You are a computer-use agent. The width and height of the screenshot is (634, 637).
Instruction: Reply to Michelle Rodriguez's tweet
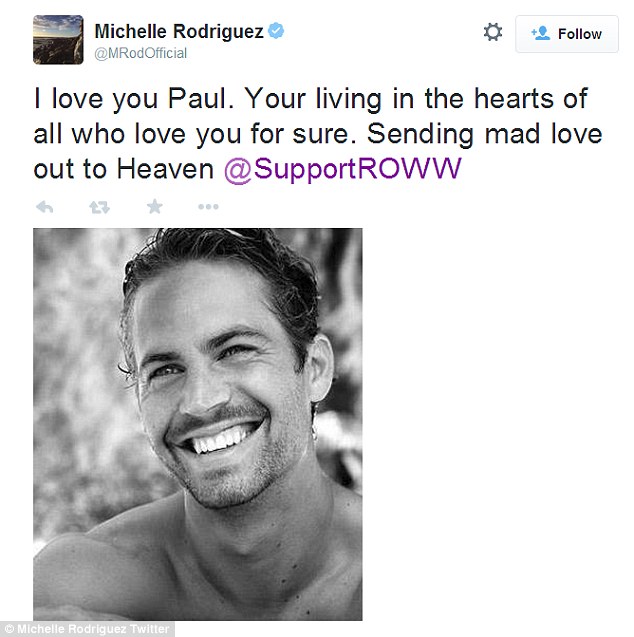(x=45, y=207)
